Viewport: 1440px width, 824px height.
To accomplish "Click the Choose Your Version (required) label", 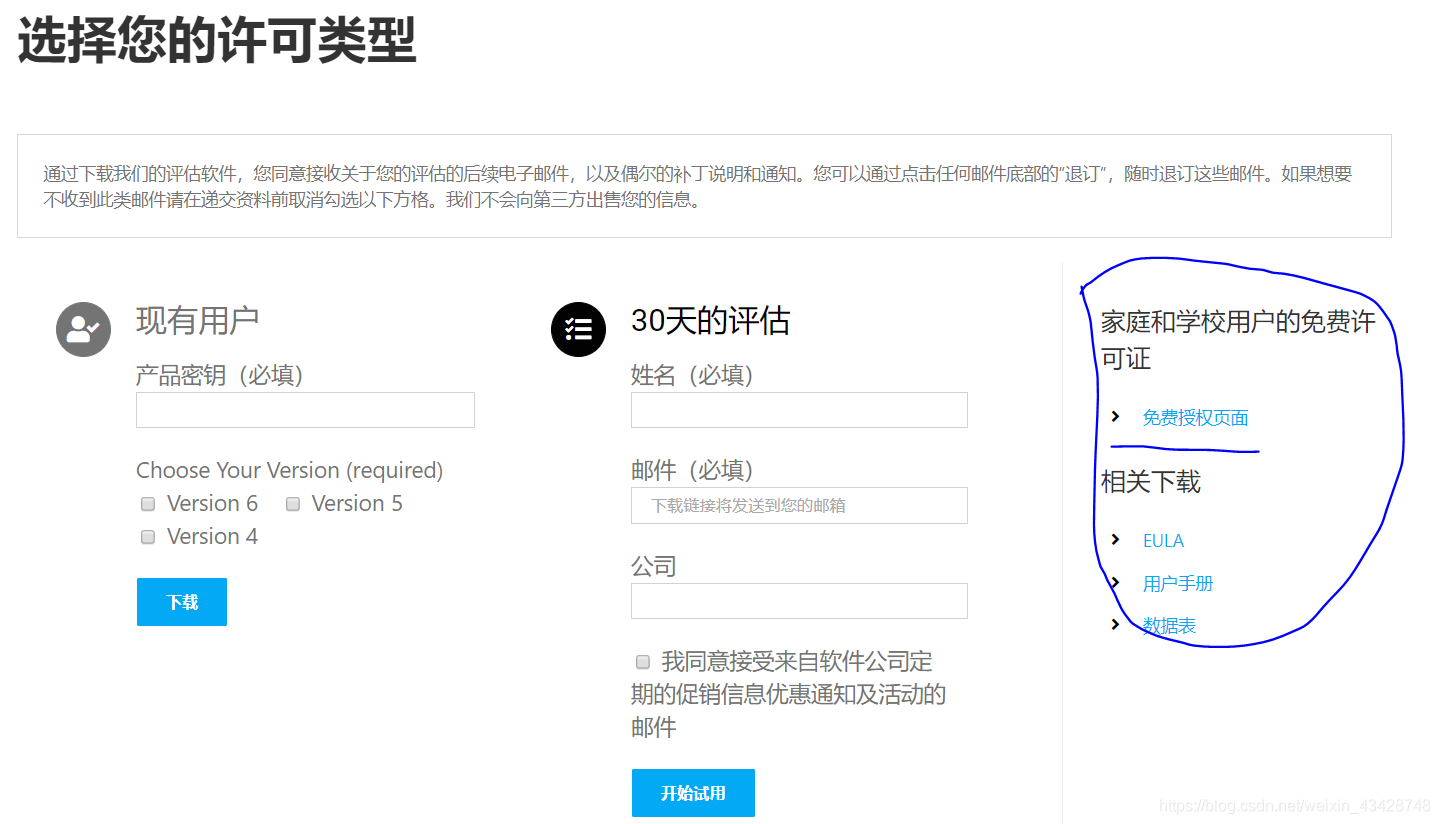I will coord(289,470).
